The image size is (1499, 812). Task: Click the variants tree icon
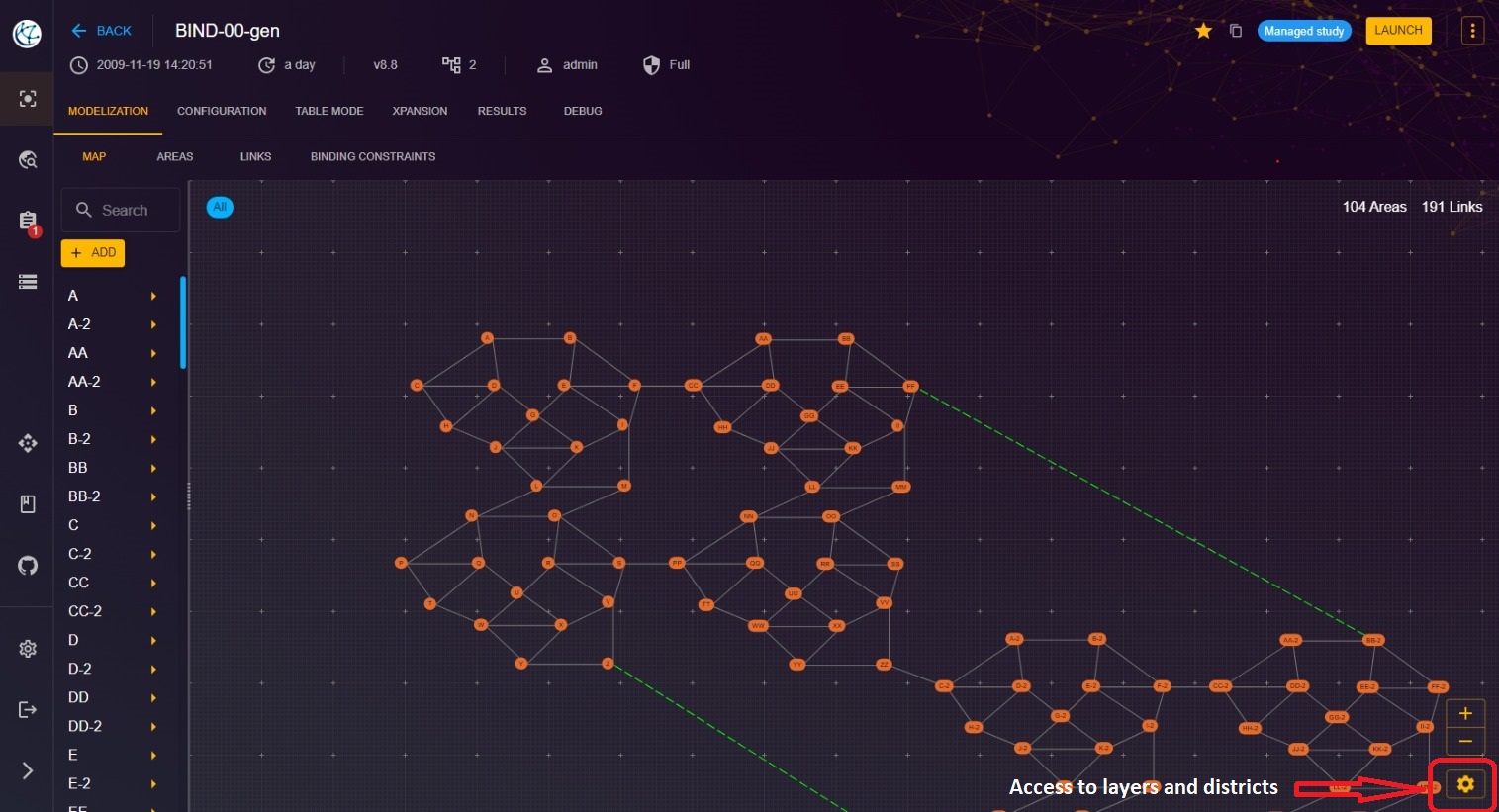tap(451, 65)
